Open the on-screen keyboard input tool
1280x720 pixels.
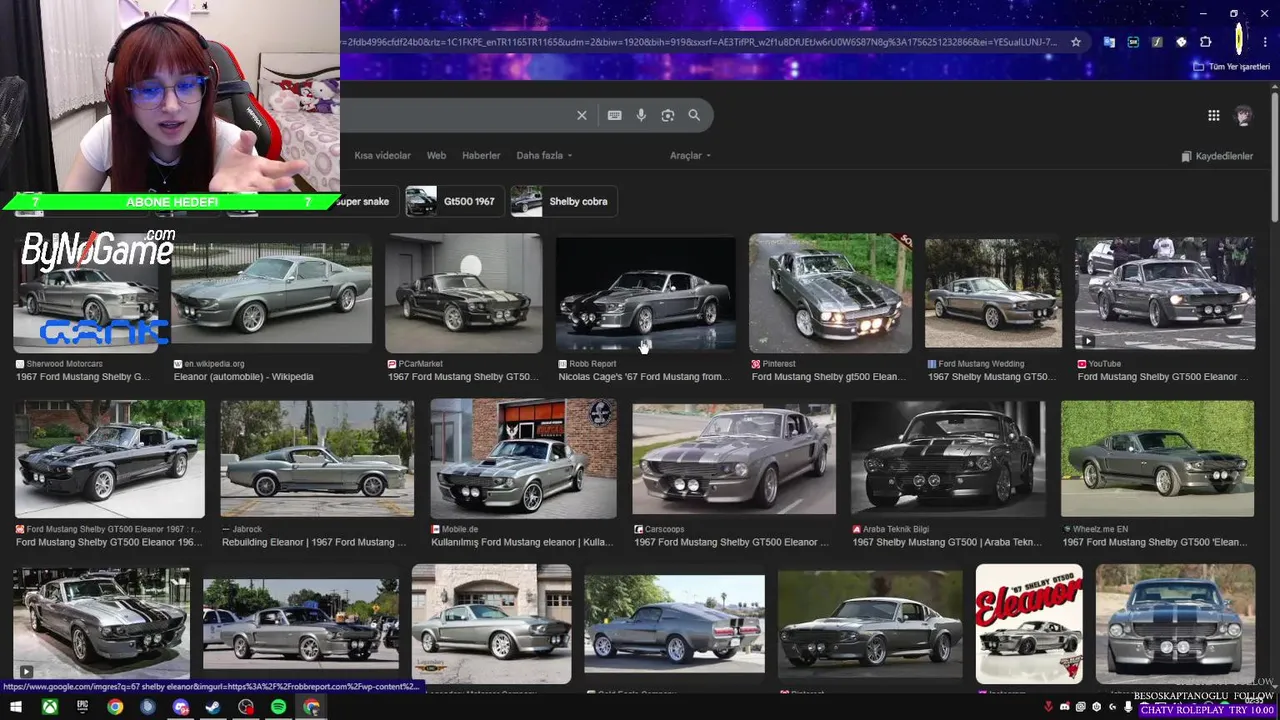[x=614, y=115]
